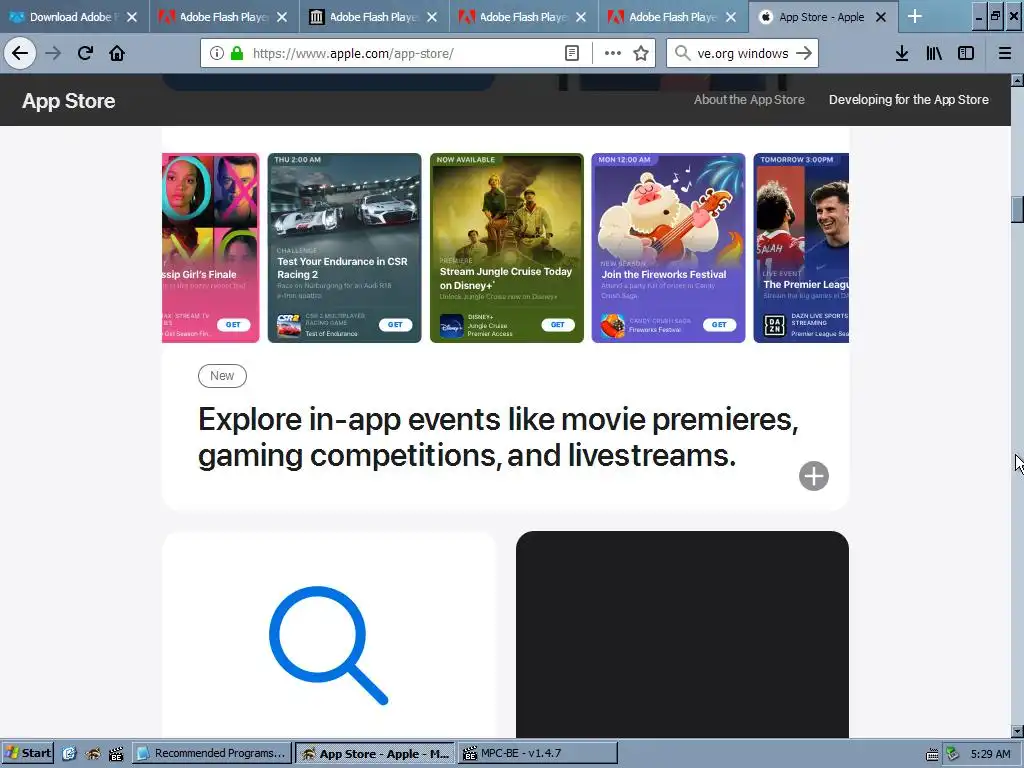The width and height of the screenshot is (1024, 768).
Task: Click GET on CSR Racing 2 card
Action: pos(395,325)
